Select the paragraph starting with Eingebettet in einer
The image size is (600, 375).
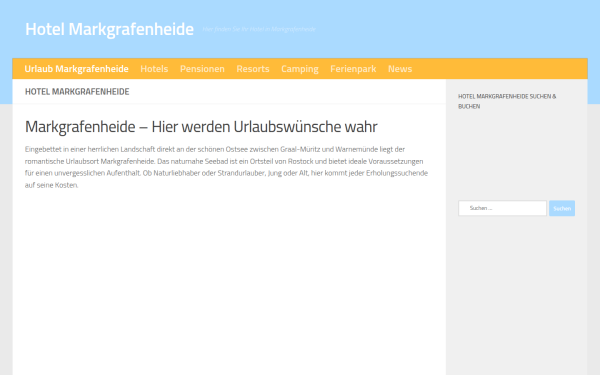pos(226,167)
